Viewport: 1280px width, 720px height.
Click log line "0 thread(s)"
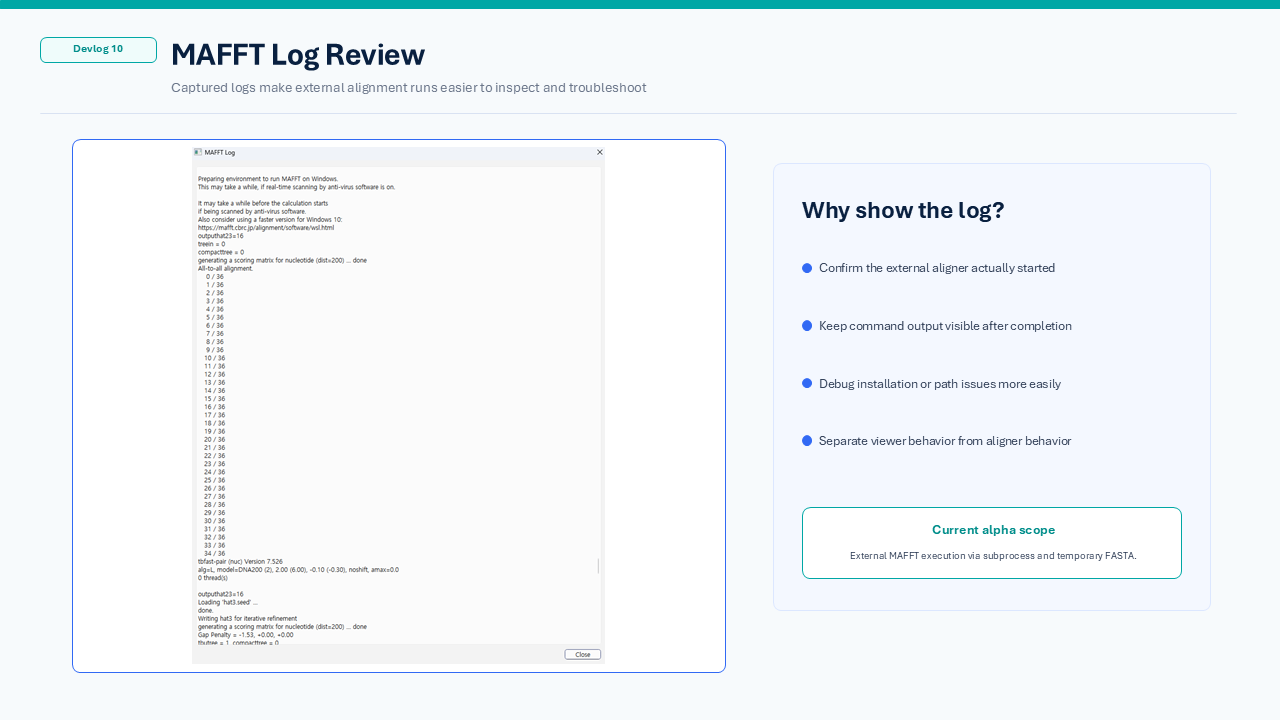tap(213, 577)
